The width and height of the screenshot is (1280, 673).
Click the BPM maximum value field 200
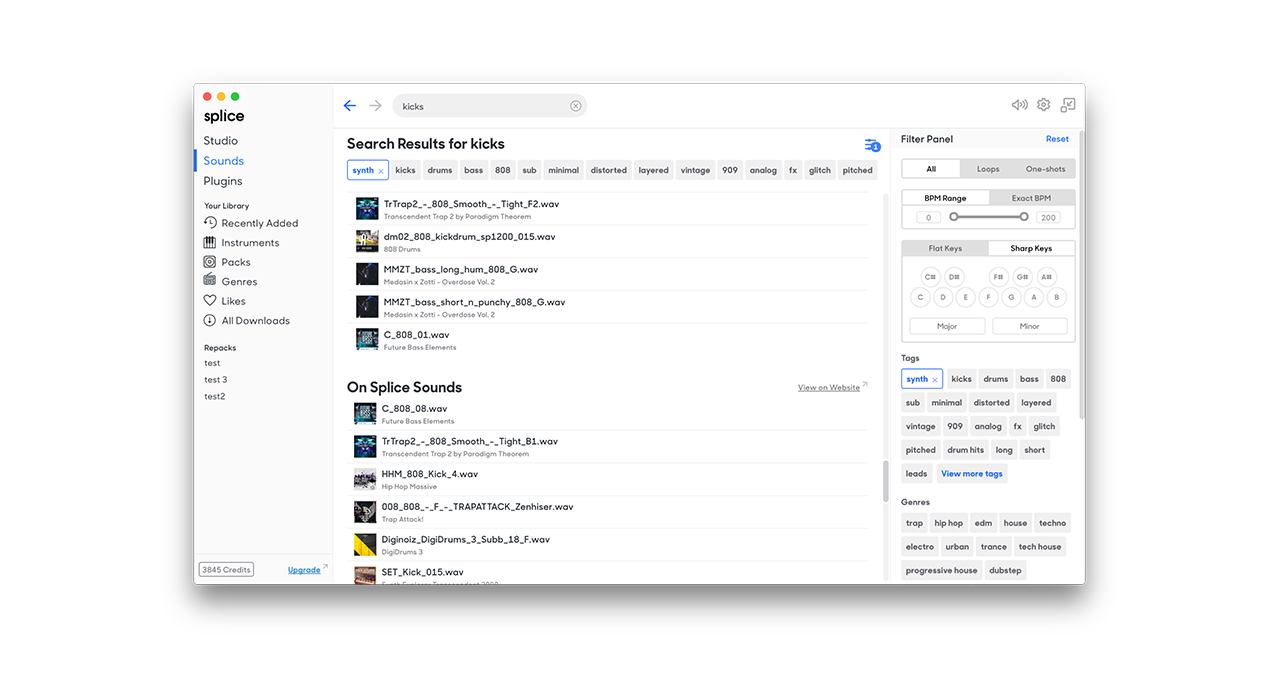(x=1048, y=217)
